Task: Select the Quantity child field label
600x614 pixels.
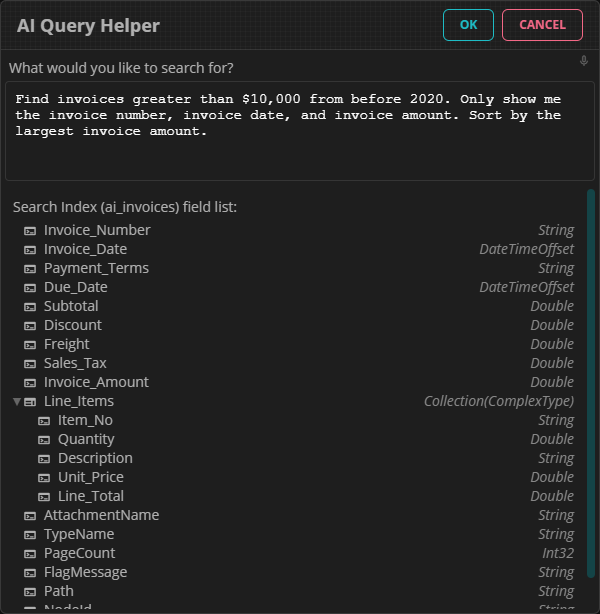Action: click(x=86, y=439)
